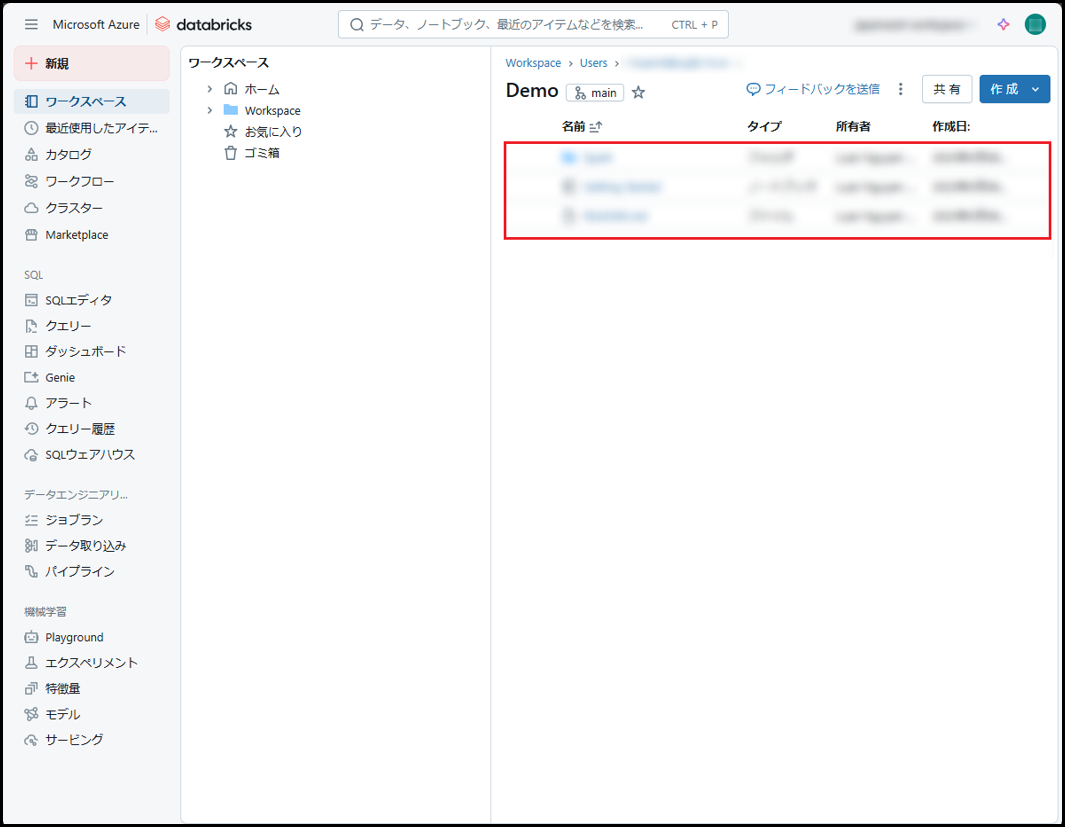Click the 作成日 column header
The width and height of the screenshot is (1065, 827).
(x=951, y=126)
